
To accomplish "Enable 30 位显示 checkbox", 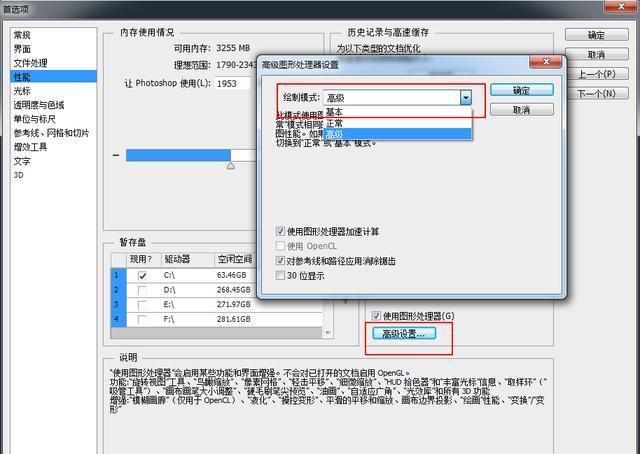I will tap(281, 275).
